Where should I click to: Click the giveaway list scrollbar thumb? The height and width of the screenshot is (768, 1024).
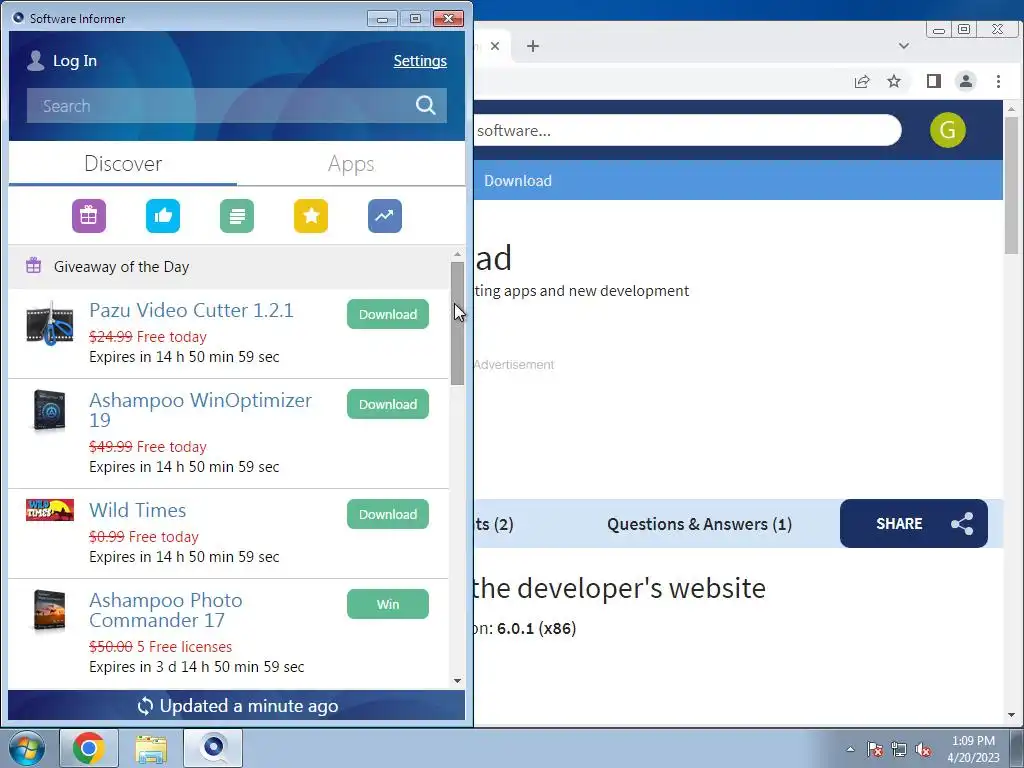click(457, 323)
